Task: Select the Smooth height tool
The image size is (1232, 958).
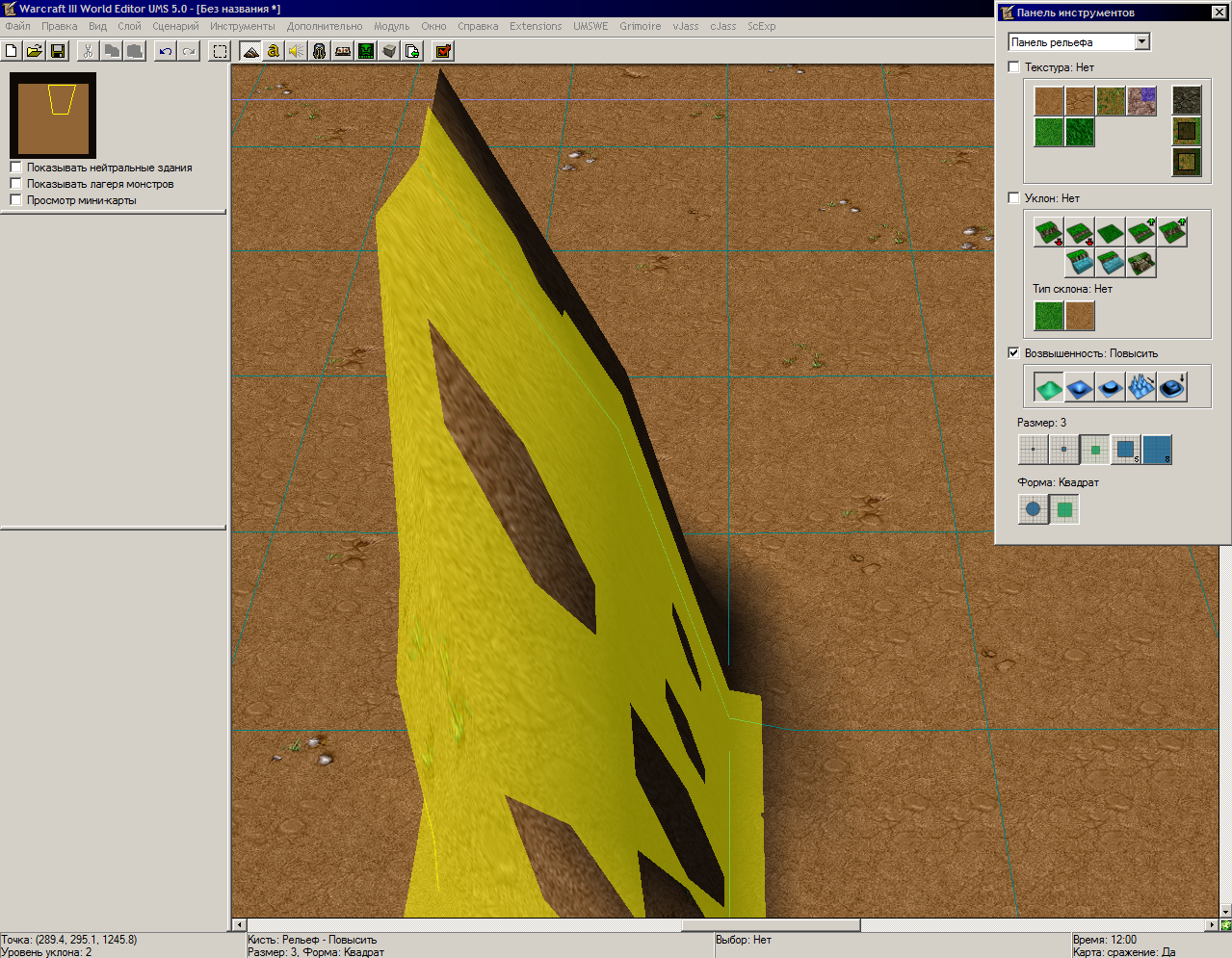Action: tap(1171, 387)
